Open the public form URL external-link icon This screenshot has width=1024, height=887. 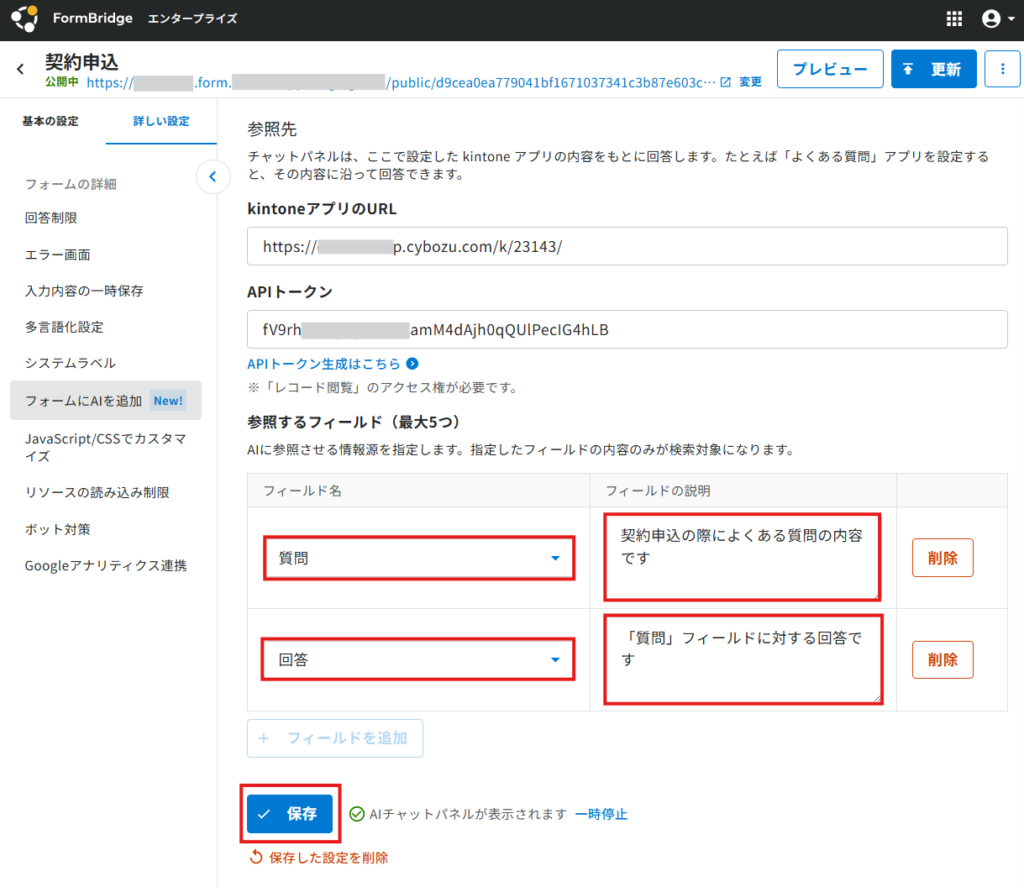pos(725,82)
